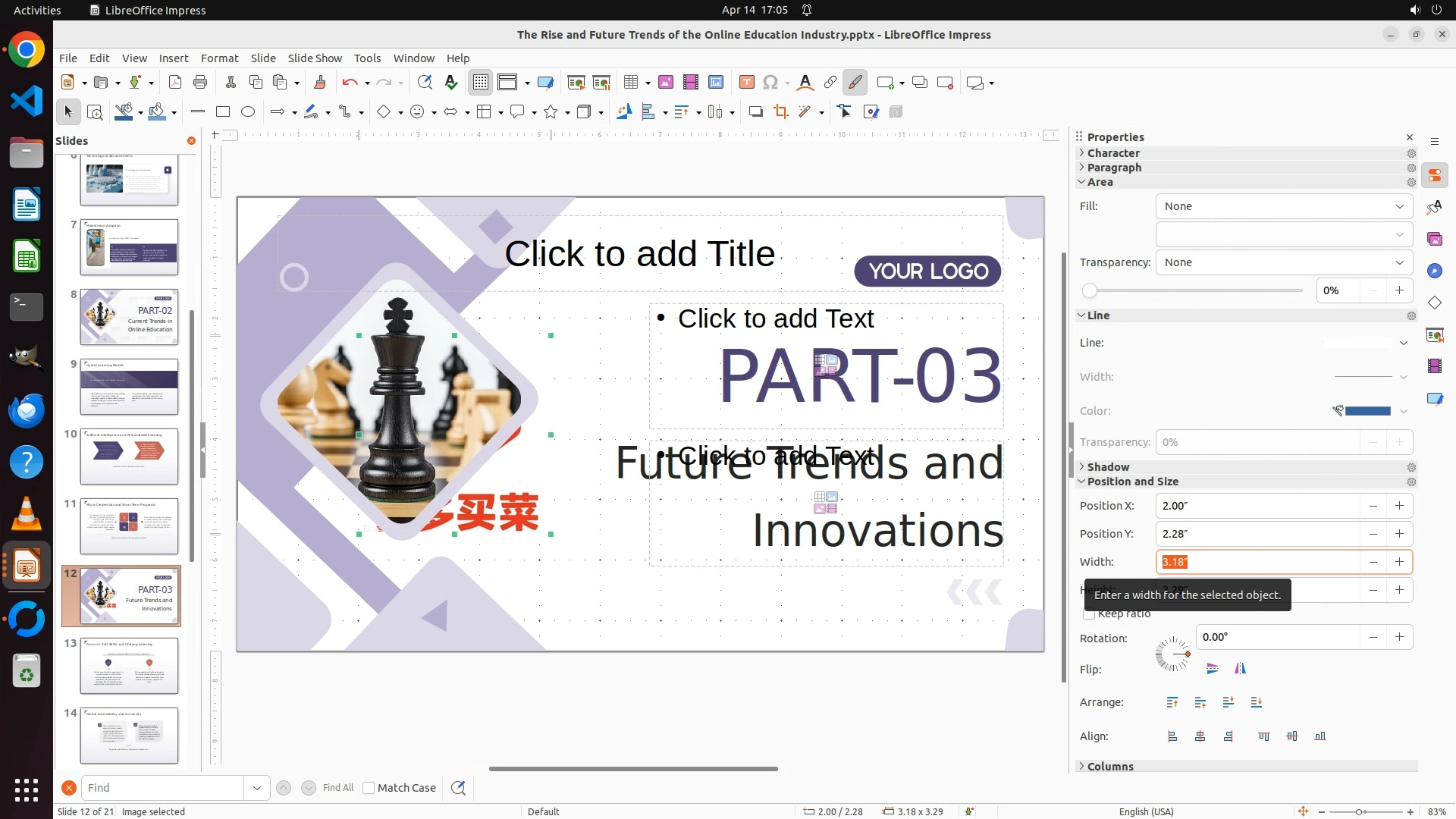Screen dimensions: 1456x819
Task: Select the Ellipse drawing tool
Action: [x=248, y=112]
